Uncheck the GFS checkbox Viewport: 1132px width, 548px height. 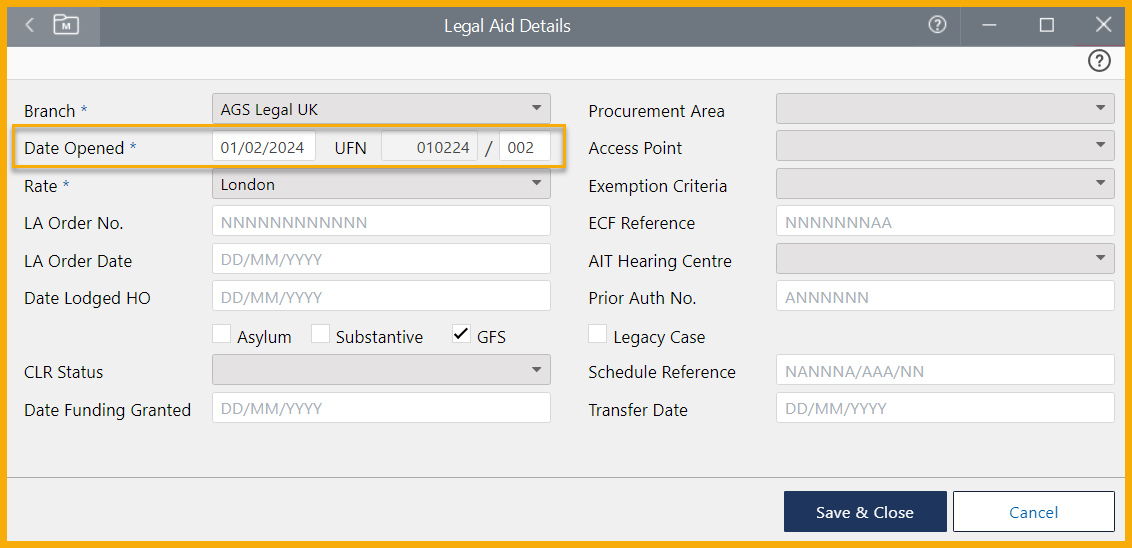coord(461,335)
